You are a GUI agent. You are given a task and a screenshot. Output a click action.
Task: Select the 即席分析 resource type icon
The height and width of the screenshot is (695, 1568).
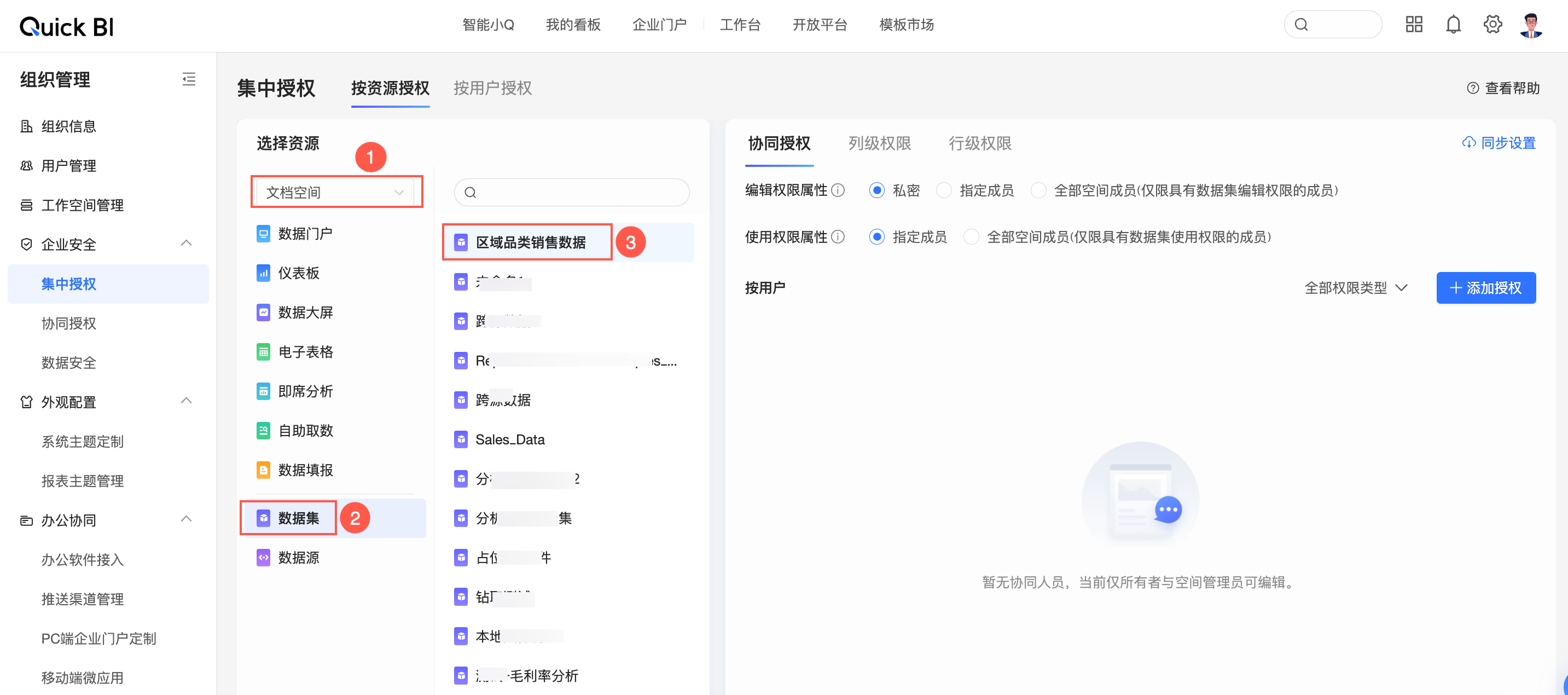(263, 392)
